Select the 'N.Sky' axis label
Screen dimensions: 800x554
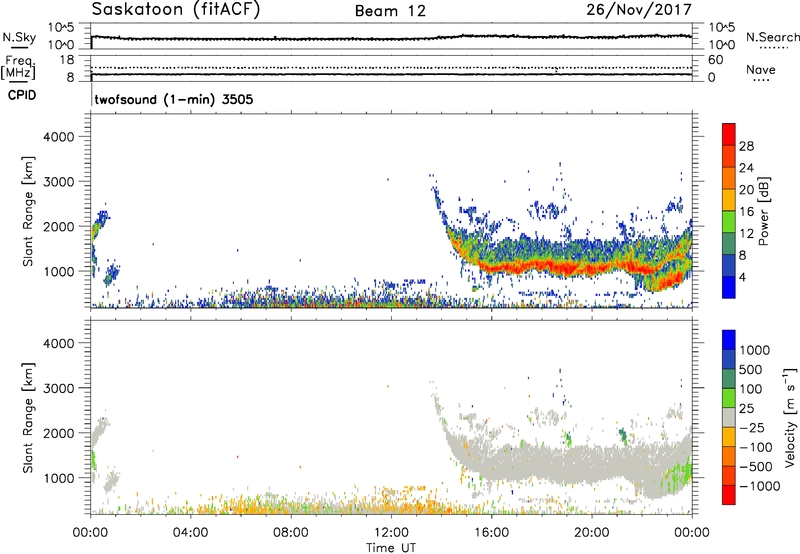tap(19, 37)
